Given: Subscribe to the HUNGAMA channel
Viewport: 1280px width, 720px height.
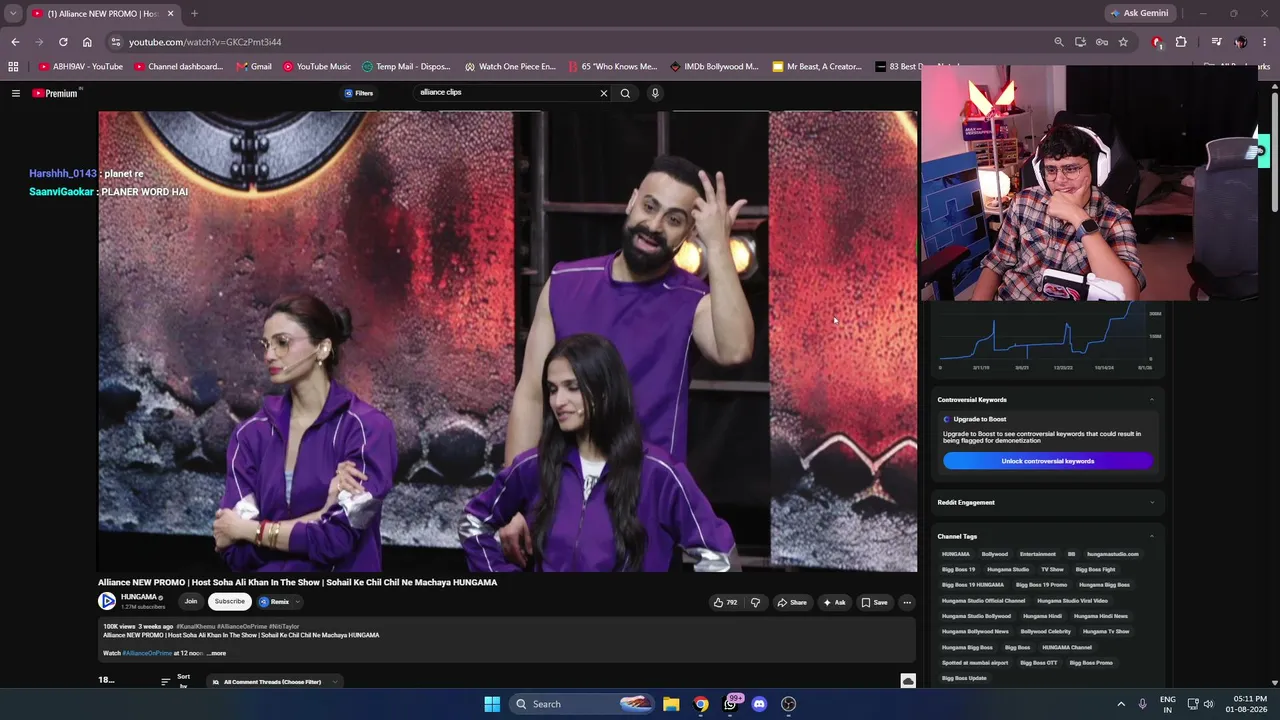Looking at the screenshot, I should (229, 601).
